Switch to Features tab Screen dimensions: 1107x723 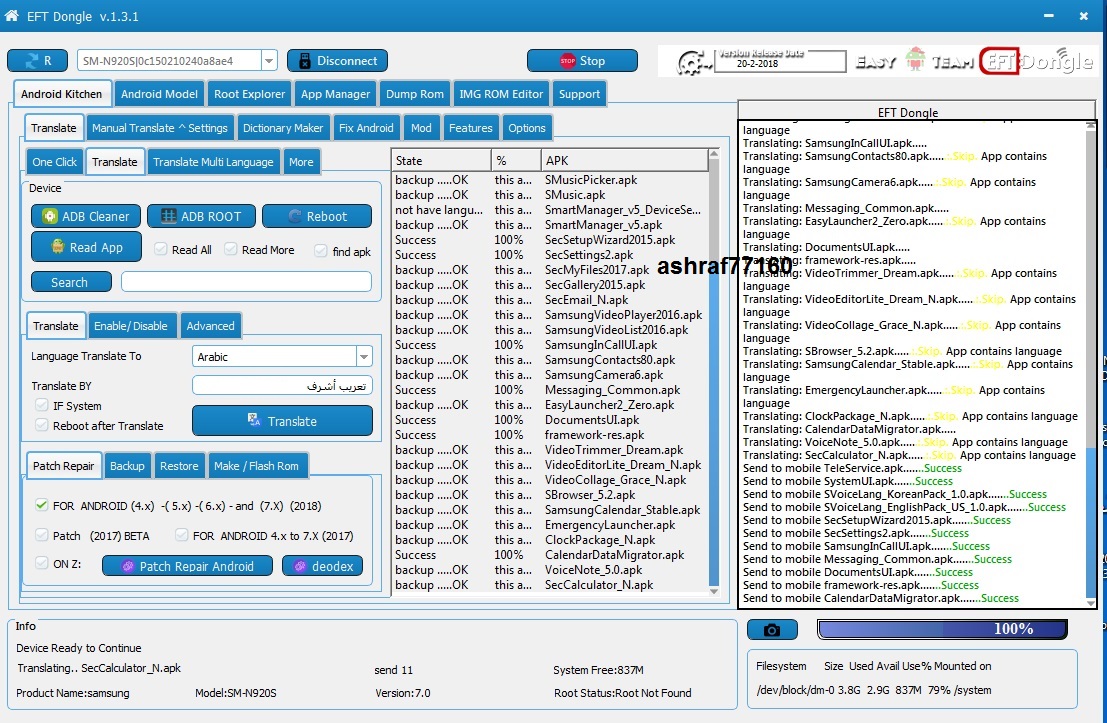(470, 128)
